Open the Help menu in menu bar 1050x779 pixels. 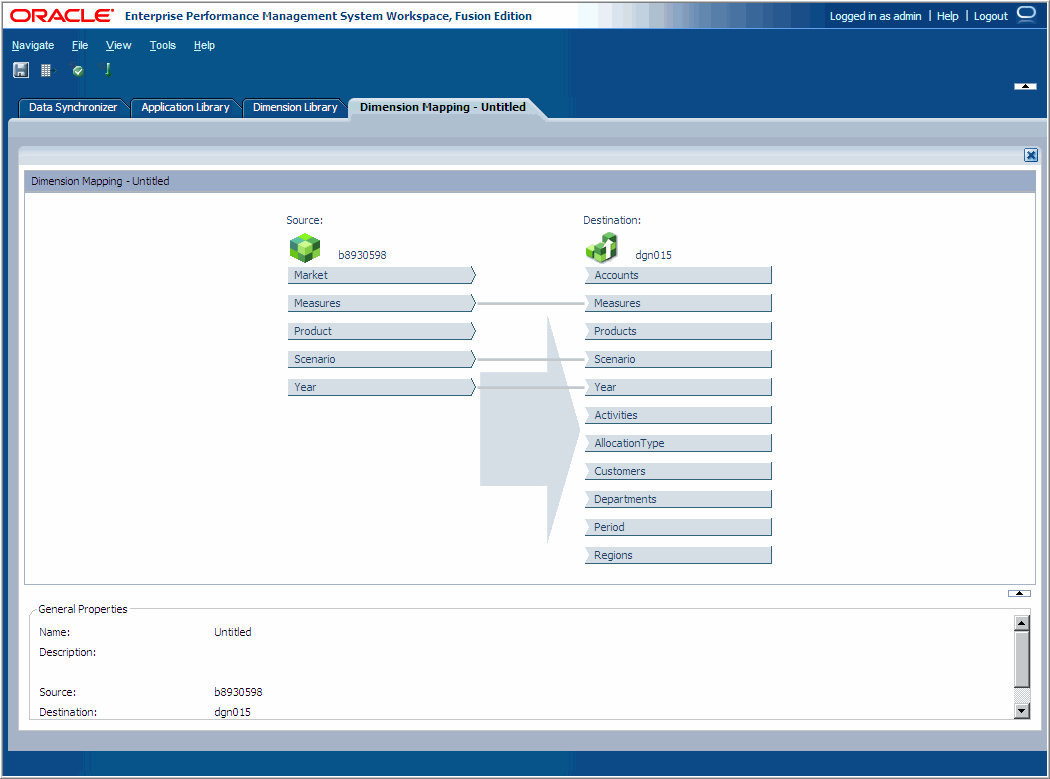tap(204, 46)
